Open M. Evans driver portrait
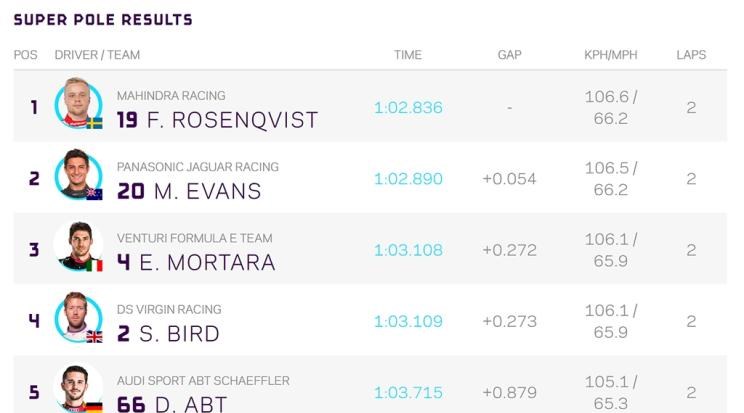Screen dimensions: 744x413 click(78, 175)
